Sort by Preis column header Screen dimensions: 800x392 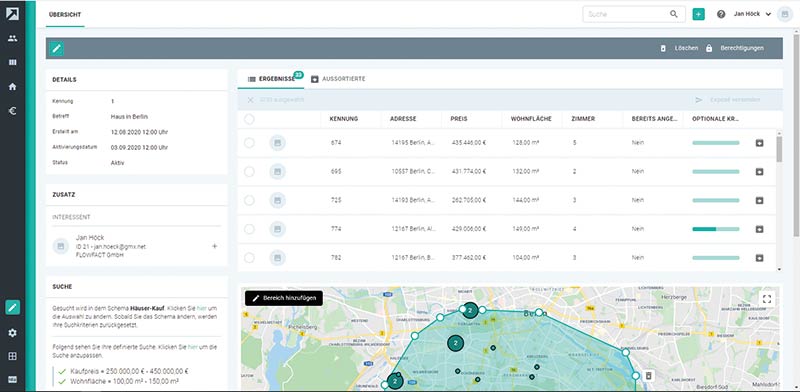click(x=459, y=119)
